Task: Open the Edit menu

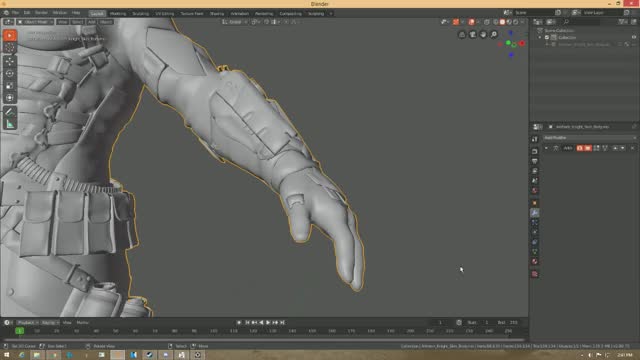Action: 27,13
